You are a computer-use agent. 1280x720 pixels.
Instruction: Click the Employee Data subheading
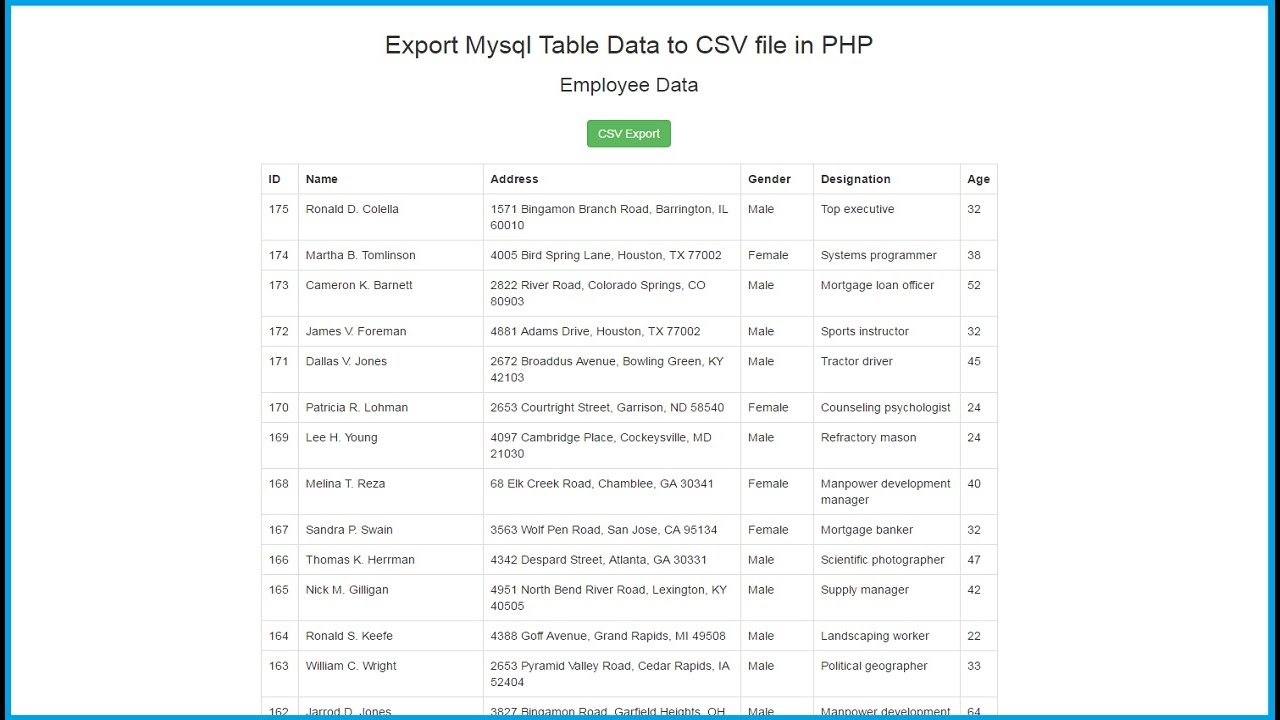click(x=628, y=85)
